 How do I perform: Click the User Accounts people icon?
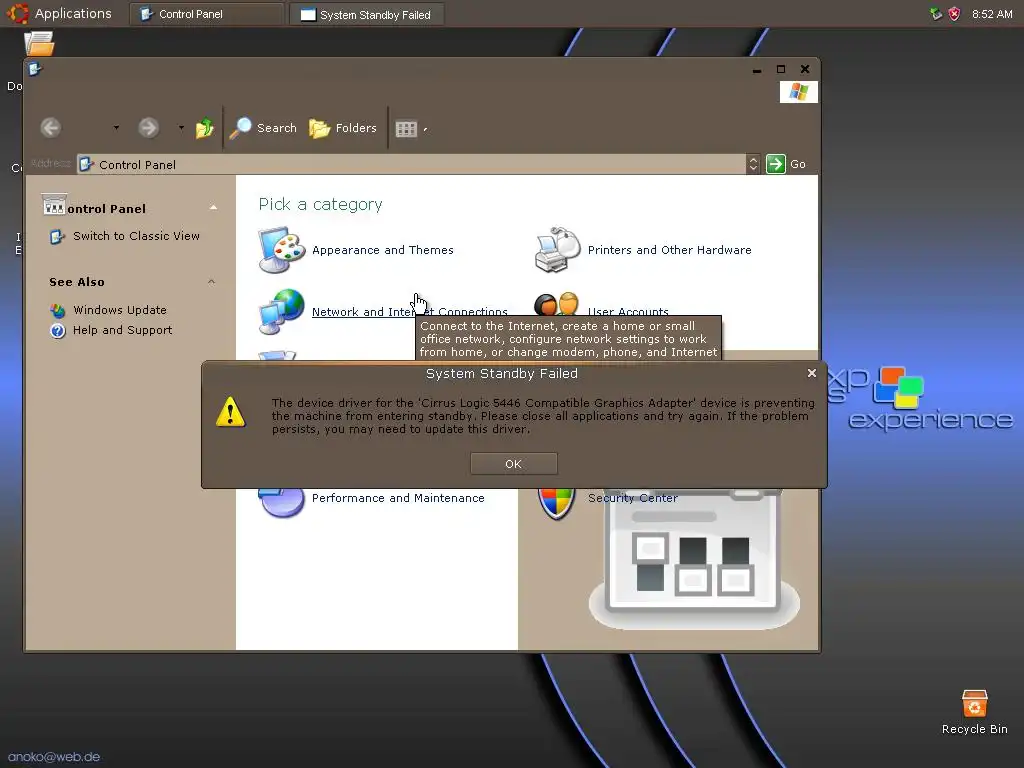coord(557,304)
